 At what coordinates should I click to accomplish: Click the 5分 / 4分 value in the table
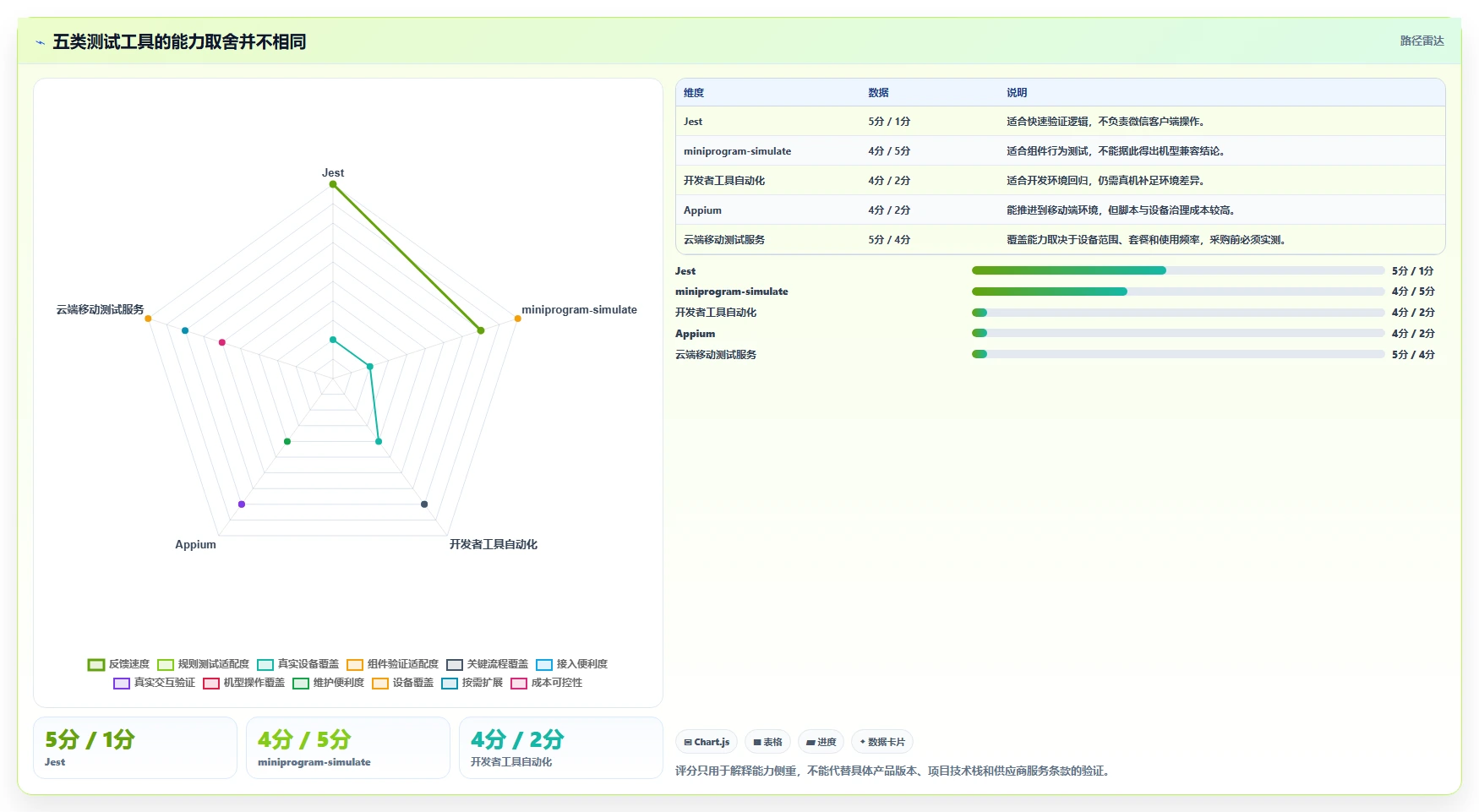click(x=889, y=240)
